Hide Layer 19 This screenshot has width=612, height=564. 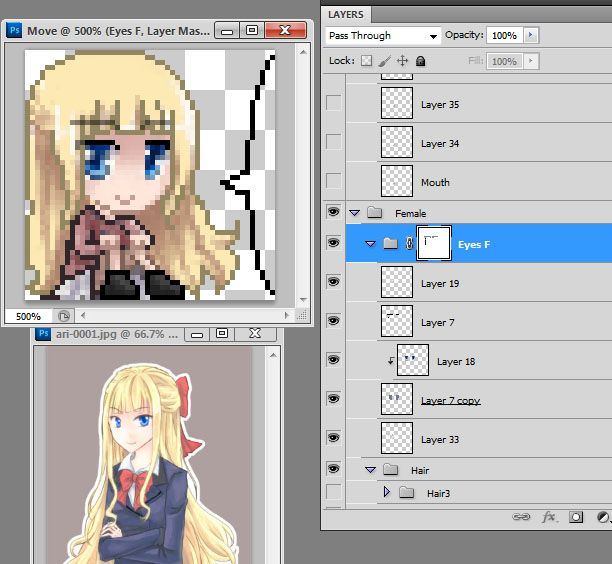[x=333, y=281]
